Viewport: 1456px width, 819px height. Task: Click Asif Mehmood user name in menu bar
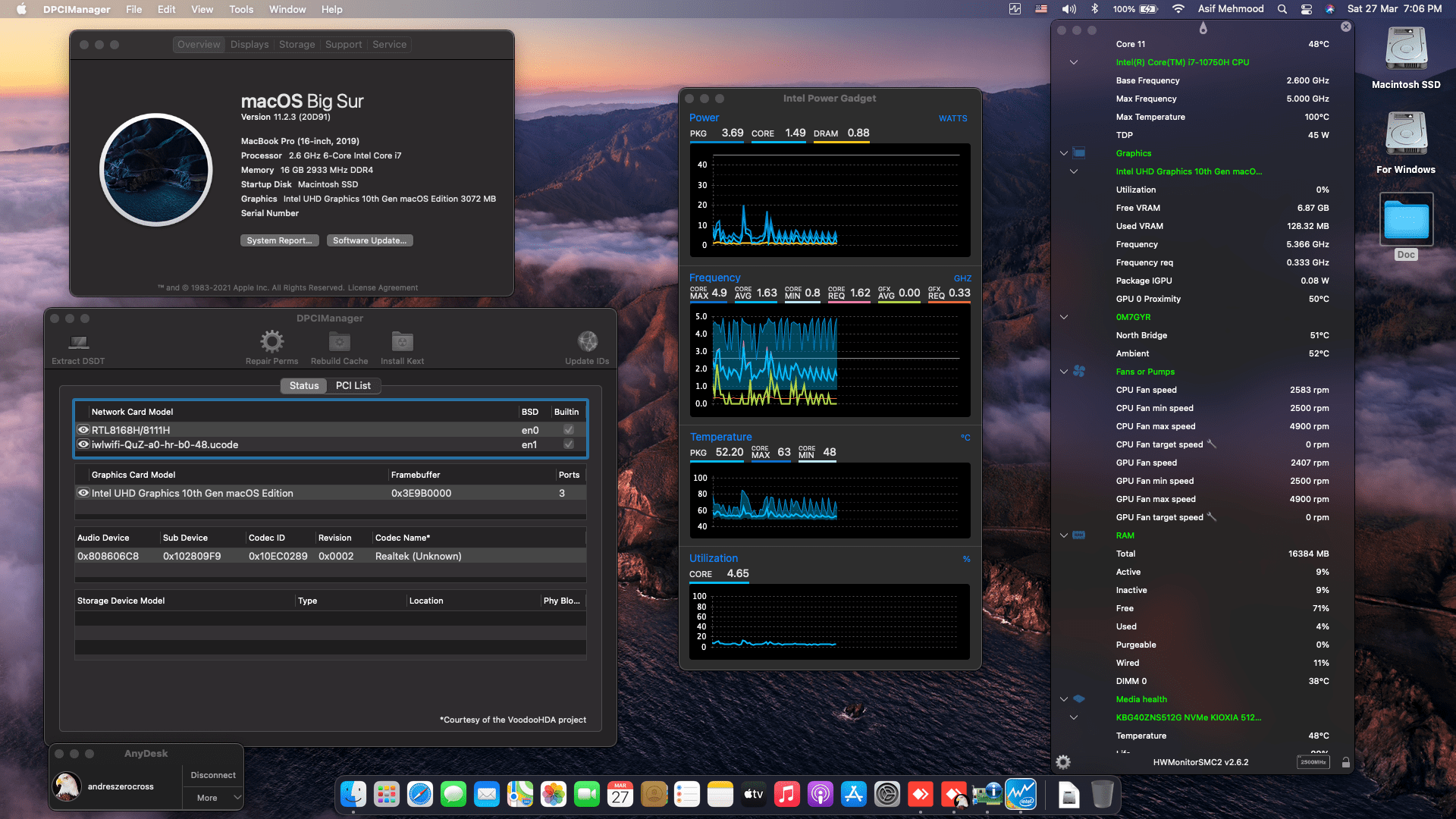tap(1231, 9)
